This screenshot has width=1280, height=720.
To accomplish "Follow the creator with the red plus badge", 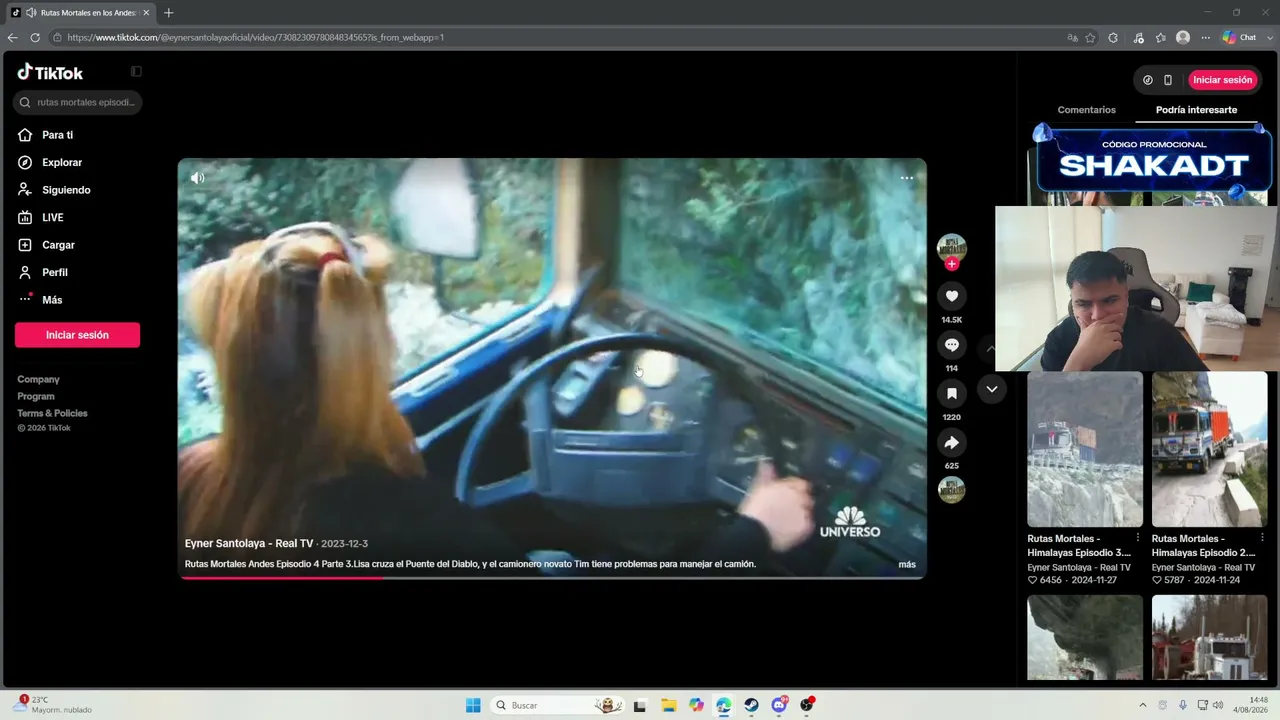I will [x=952, y=264].
